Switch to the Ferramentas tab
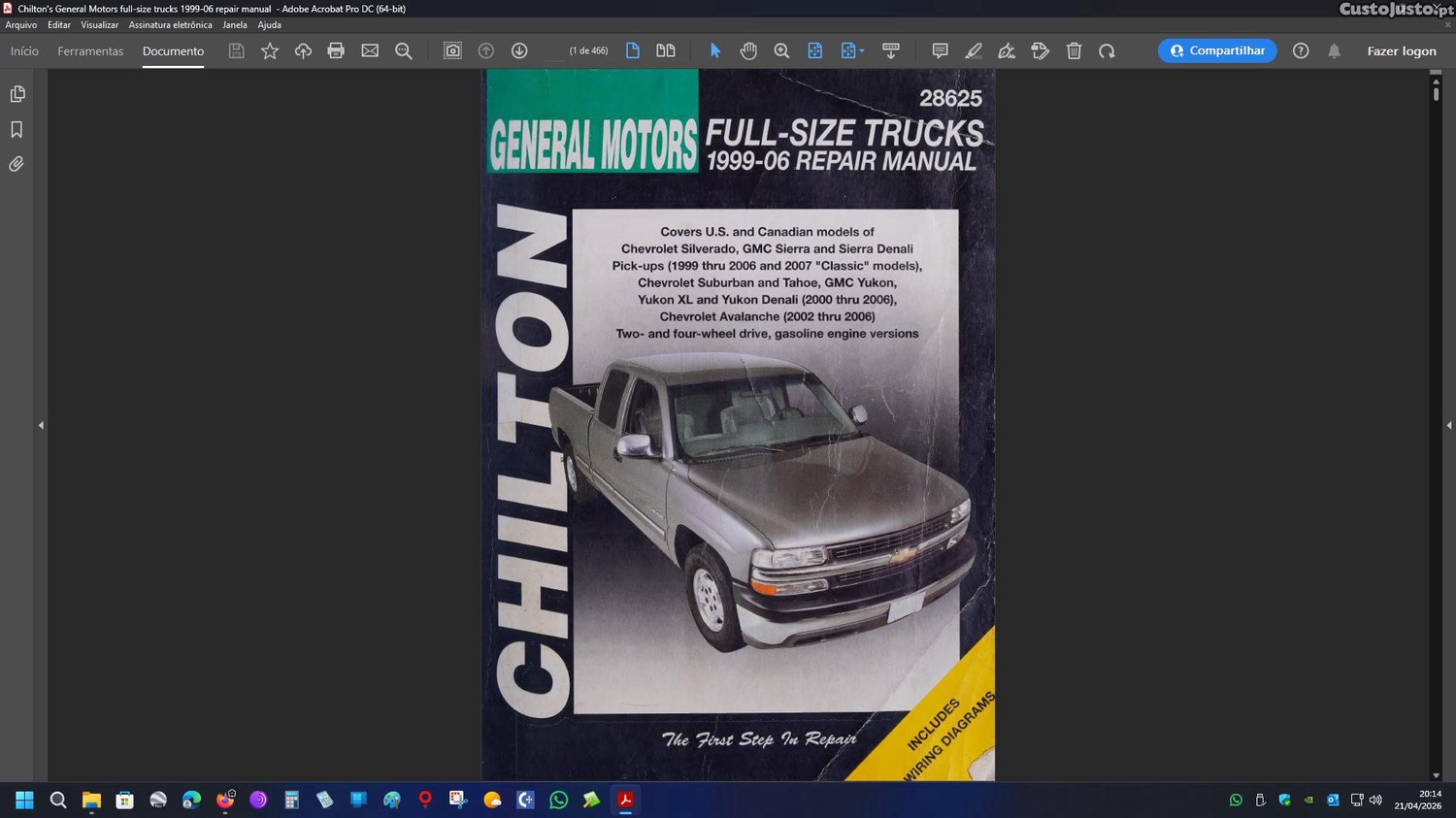Image resolution: width=1456 pixels, height=818 pixels. 90,50
